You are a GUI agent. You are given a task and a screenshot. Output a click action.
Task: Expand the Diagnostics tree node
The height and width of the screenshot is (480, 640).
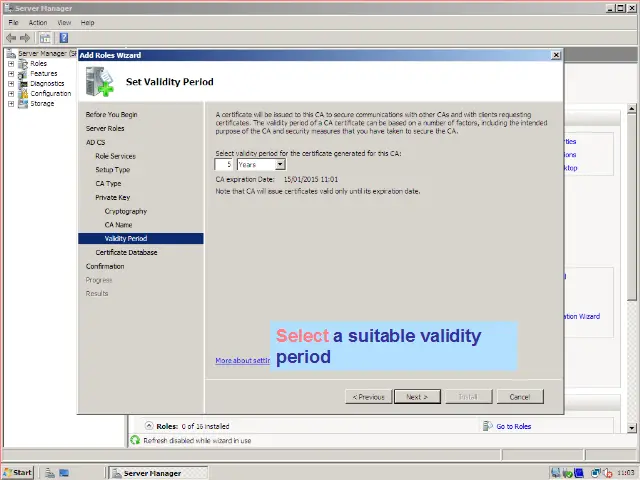(x=11, y=84)
